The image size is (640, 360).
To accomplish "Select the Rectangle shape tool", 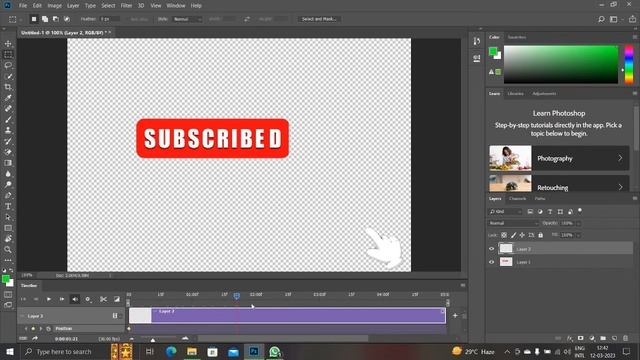I will (8, 228).
